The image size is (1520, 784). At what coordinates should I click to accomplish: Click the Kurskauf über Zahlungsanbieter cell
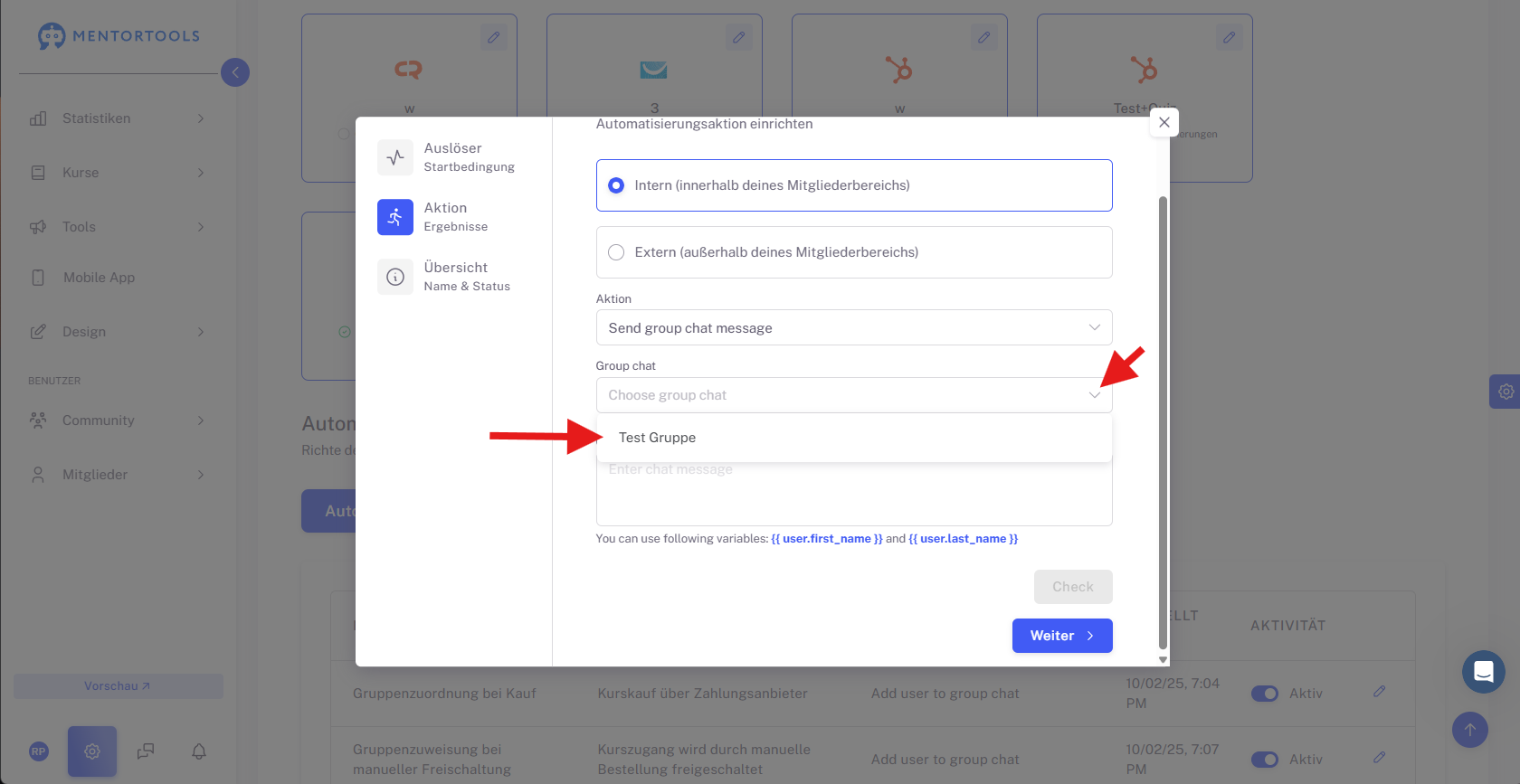[x=703, y=694]
